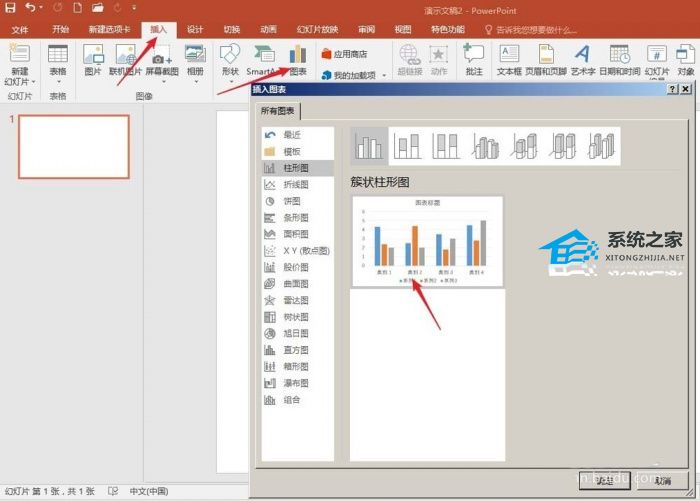Confirm with OK (确定) button

tap(604, 480)
